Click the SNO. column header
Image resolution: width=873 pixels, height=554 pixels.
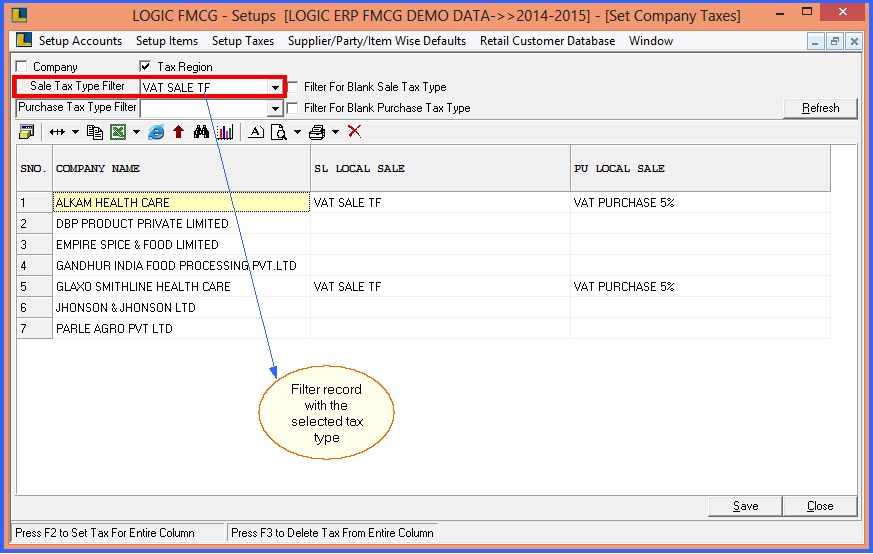click(x=34, y=168)
